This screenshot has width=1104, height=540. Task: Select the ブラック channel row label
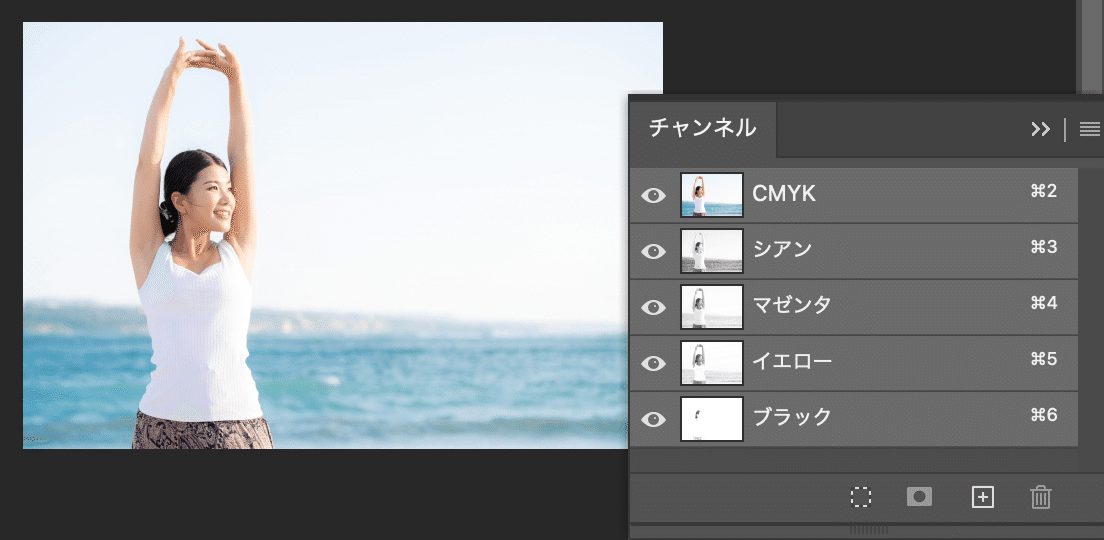(x=792, y=417)
